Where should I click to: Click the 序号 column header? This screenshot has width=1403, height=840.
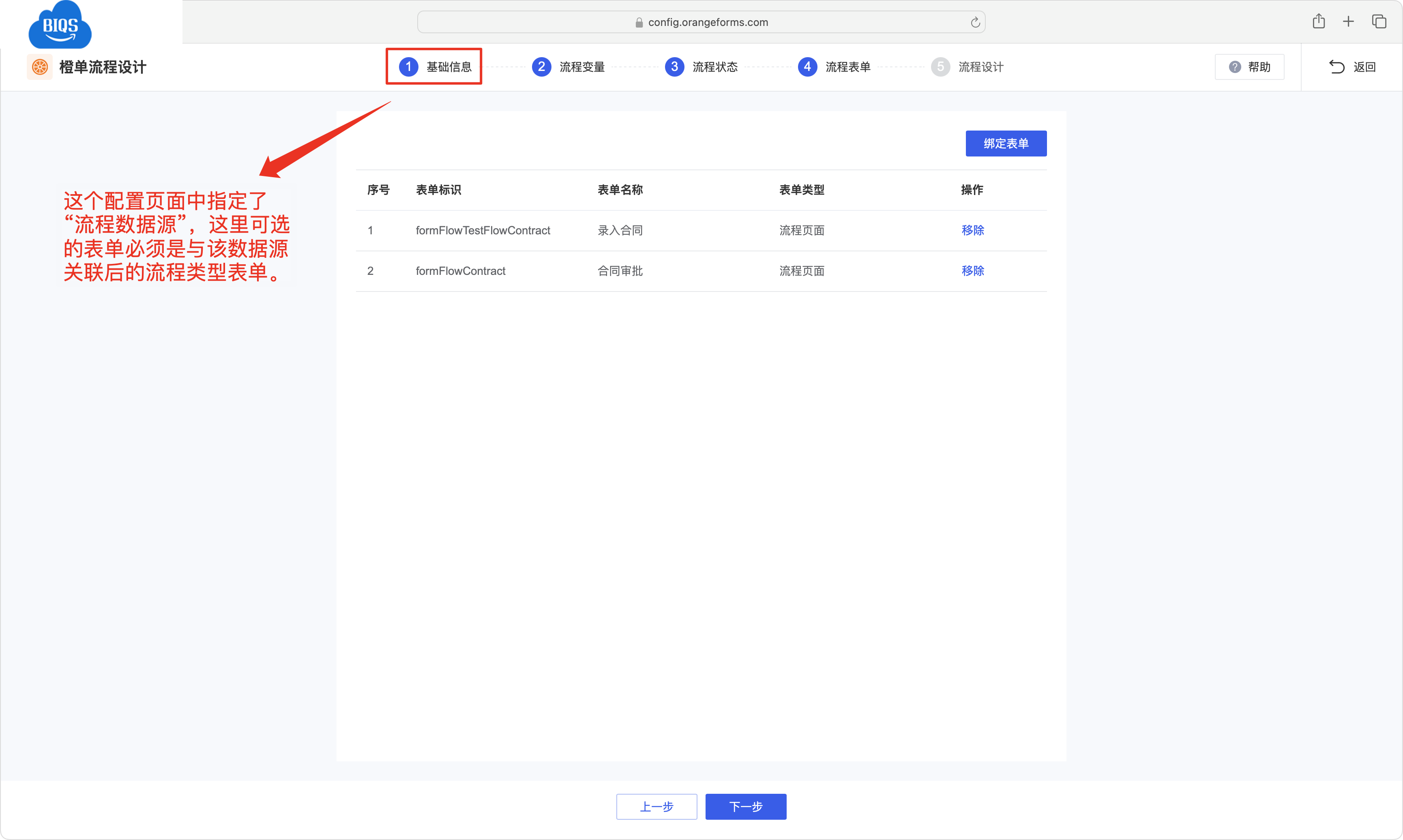click(378, 190)
